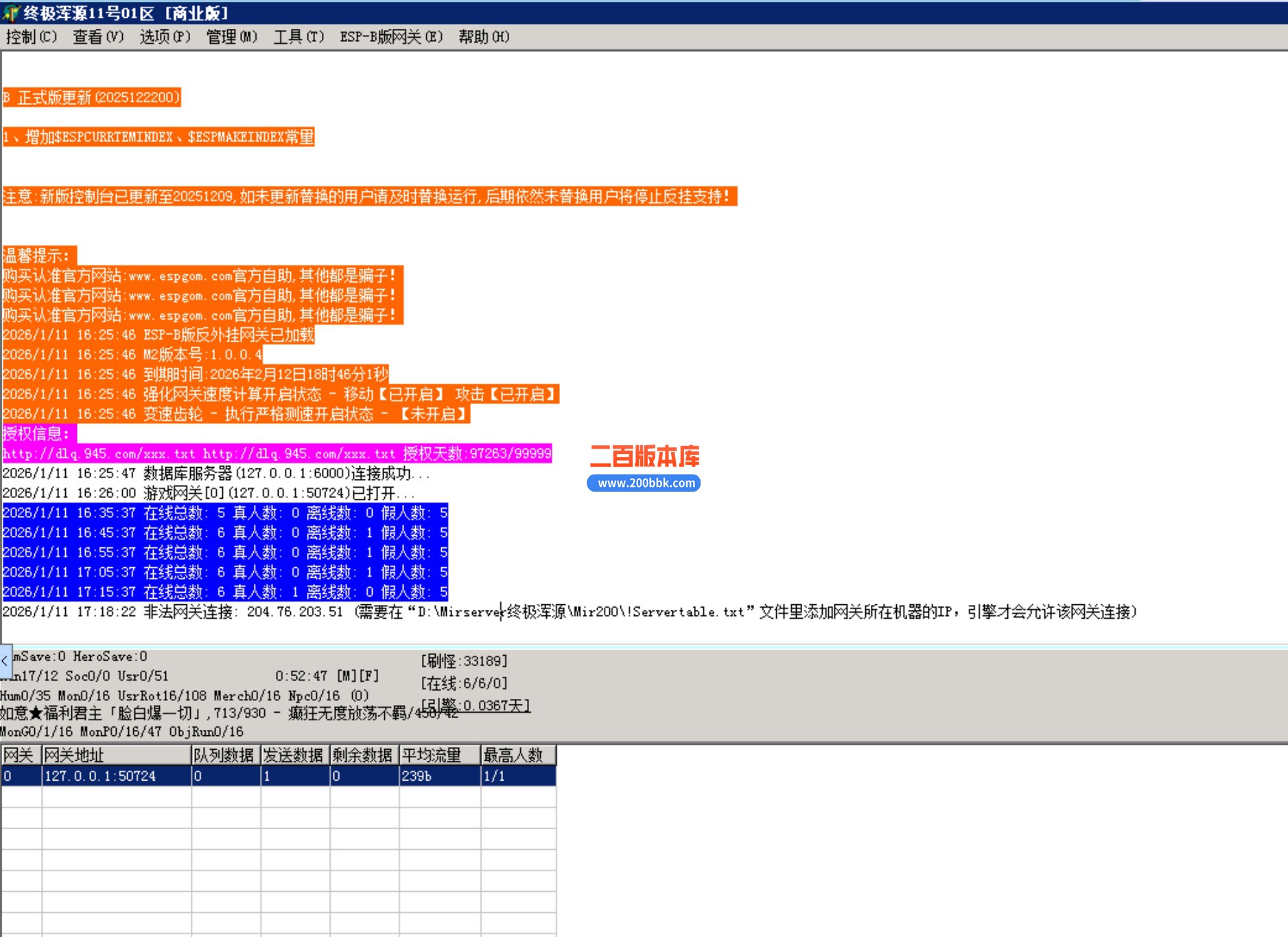This screenshot has height=937, width=1288.
Task: Open the 控制(C) menu
Action: (x=32, y=37)
